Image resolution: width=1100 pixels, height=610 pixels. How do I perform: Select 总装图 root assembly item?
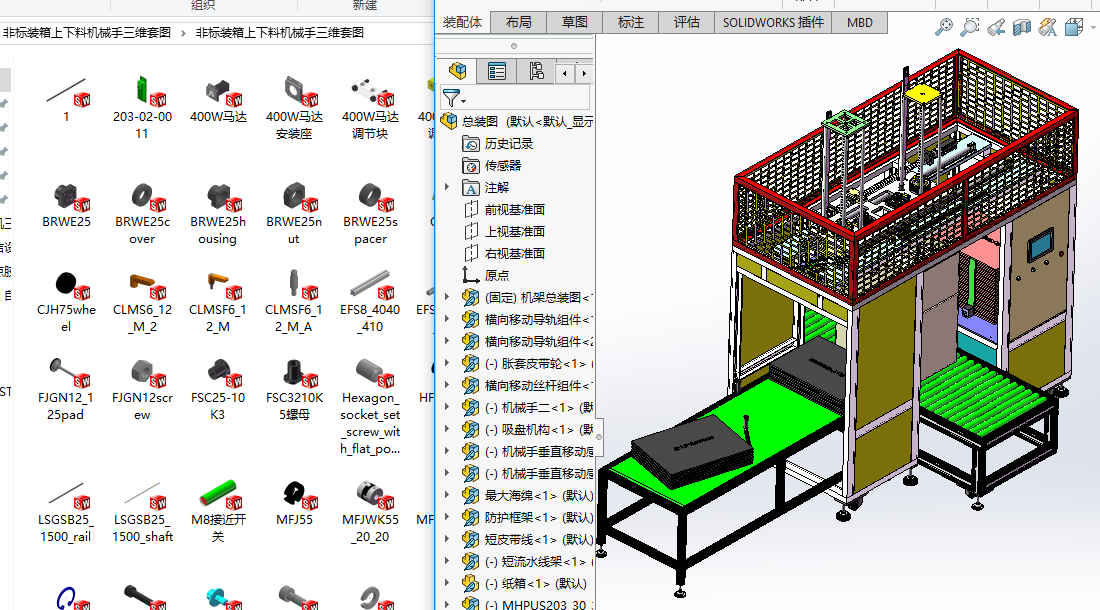[517, 121]
